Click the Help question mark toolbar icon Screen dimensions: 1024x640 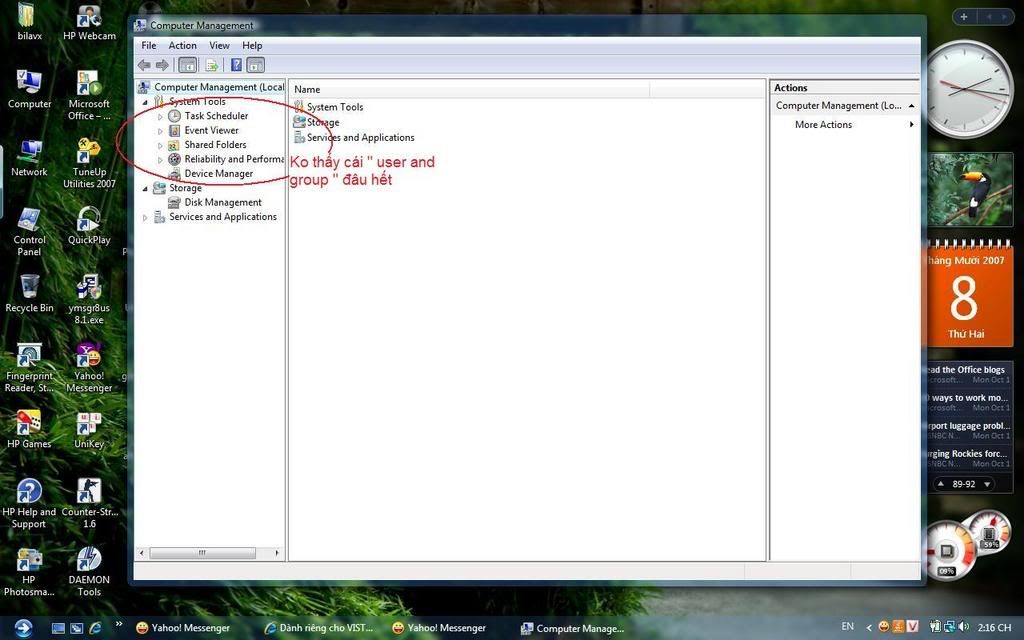237,65
